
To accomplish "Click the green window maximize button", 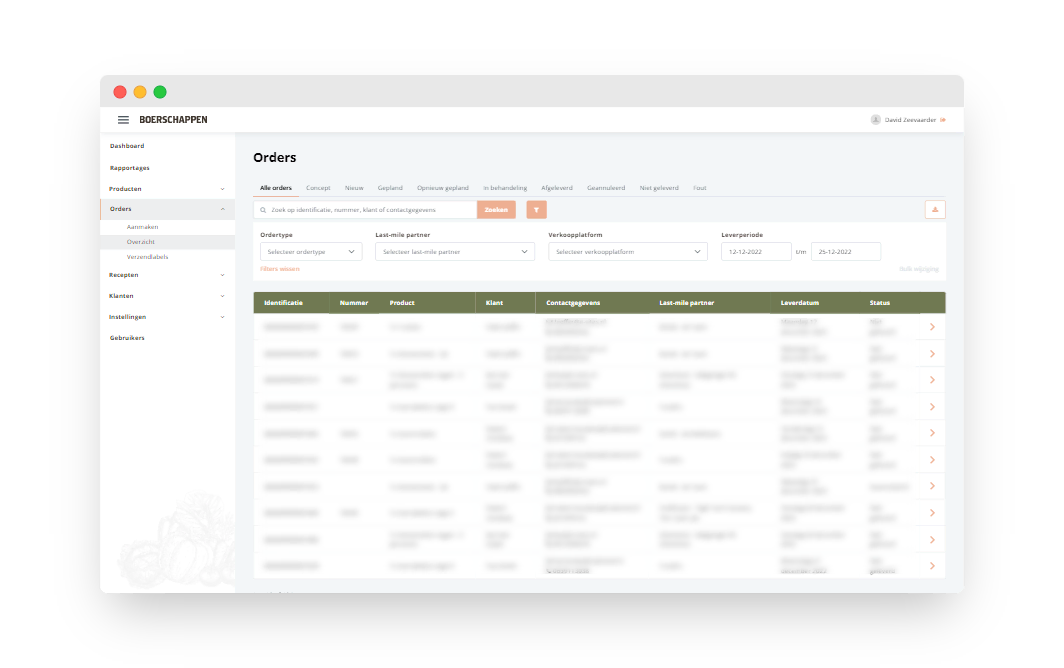I will click(x=160, y=92).
